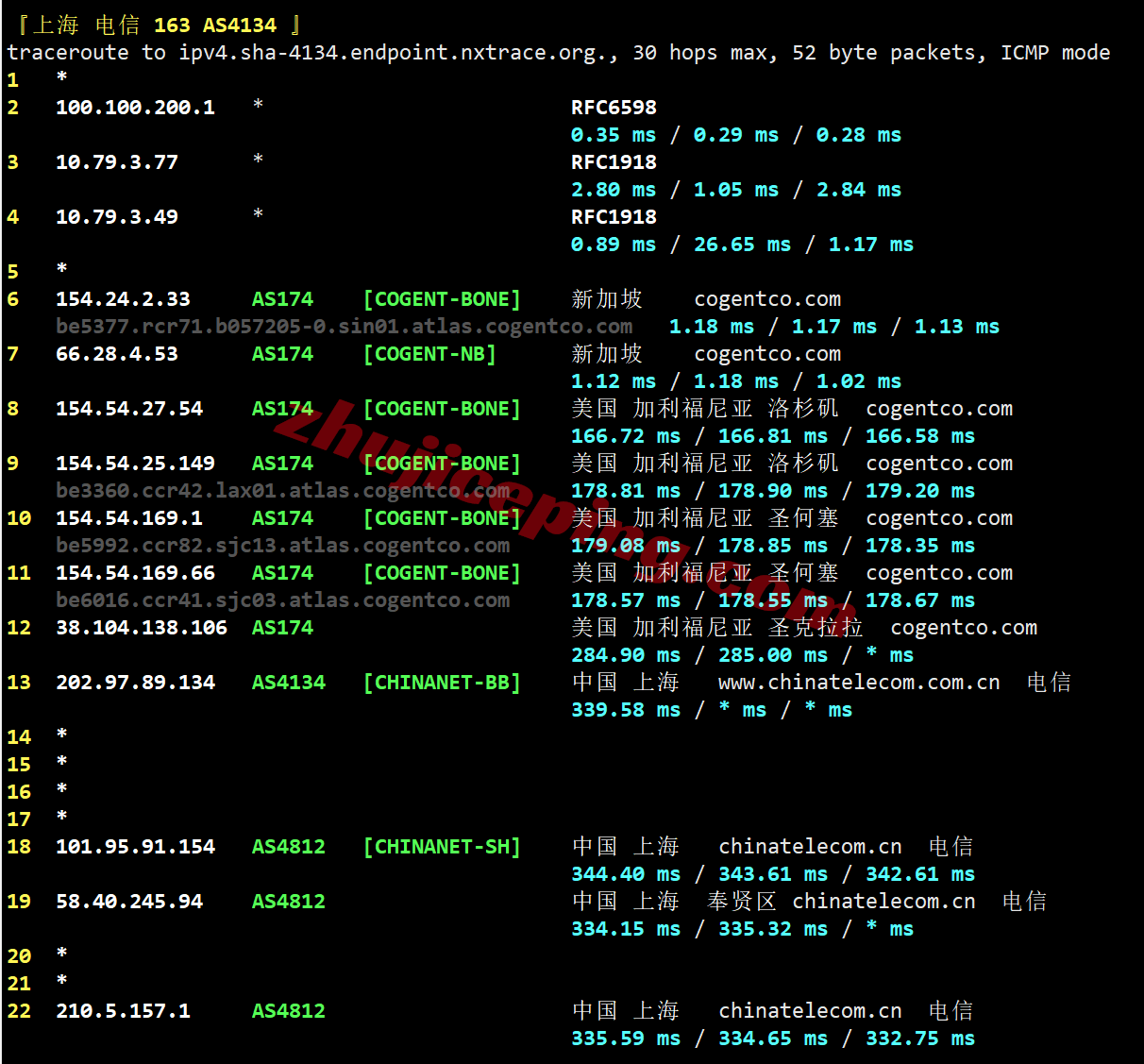Select the [COGENT-NB] tag on hop 7
Screen dimensions: 1144x1064
coord(429,353)
